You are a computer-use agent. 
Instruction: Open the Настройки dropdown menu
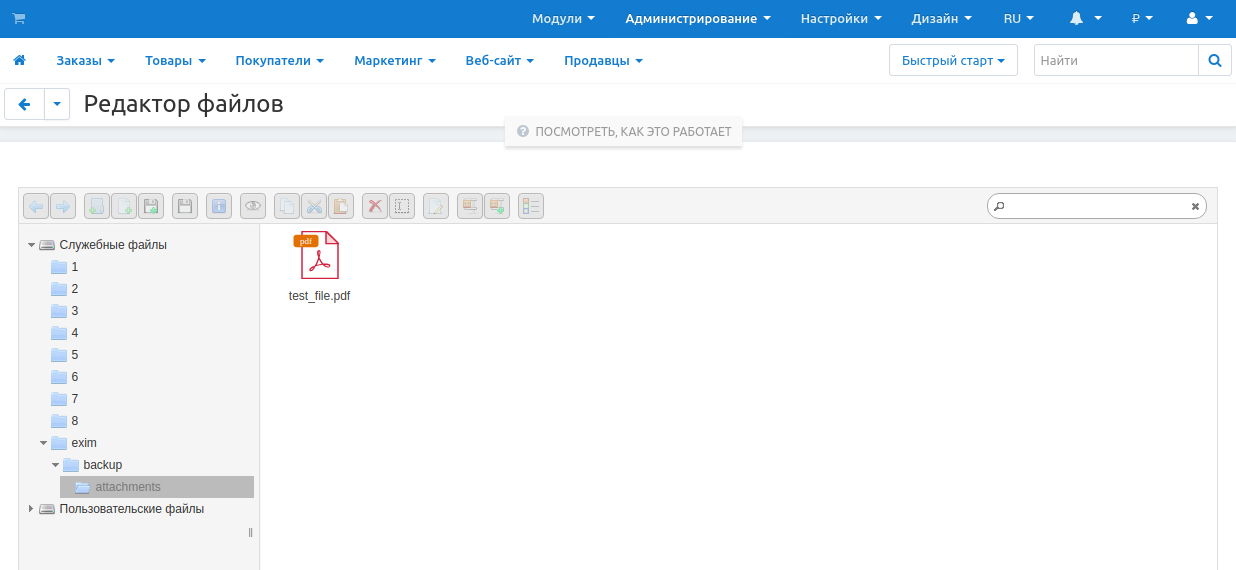(841, 18)
